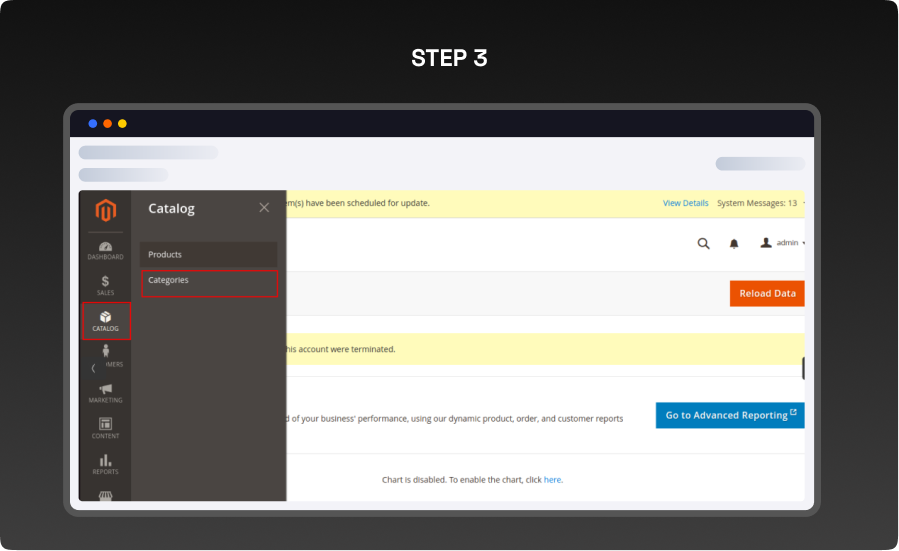Open the notifications bell icon
This screenshot has height=551, width=899.
[x=733, y=243]
